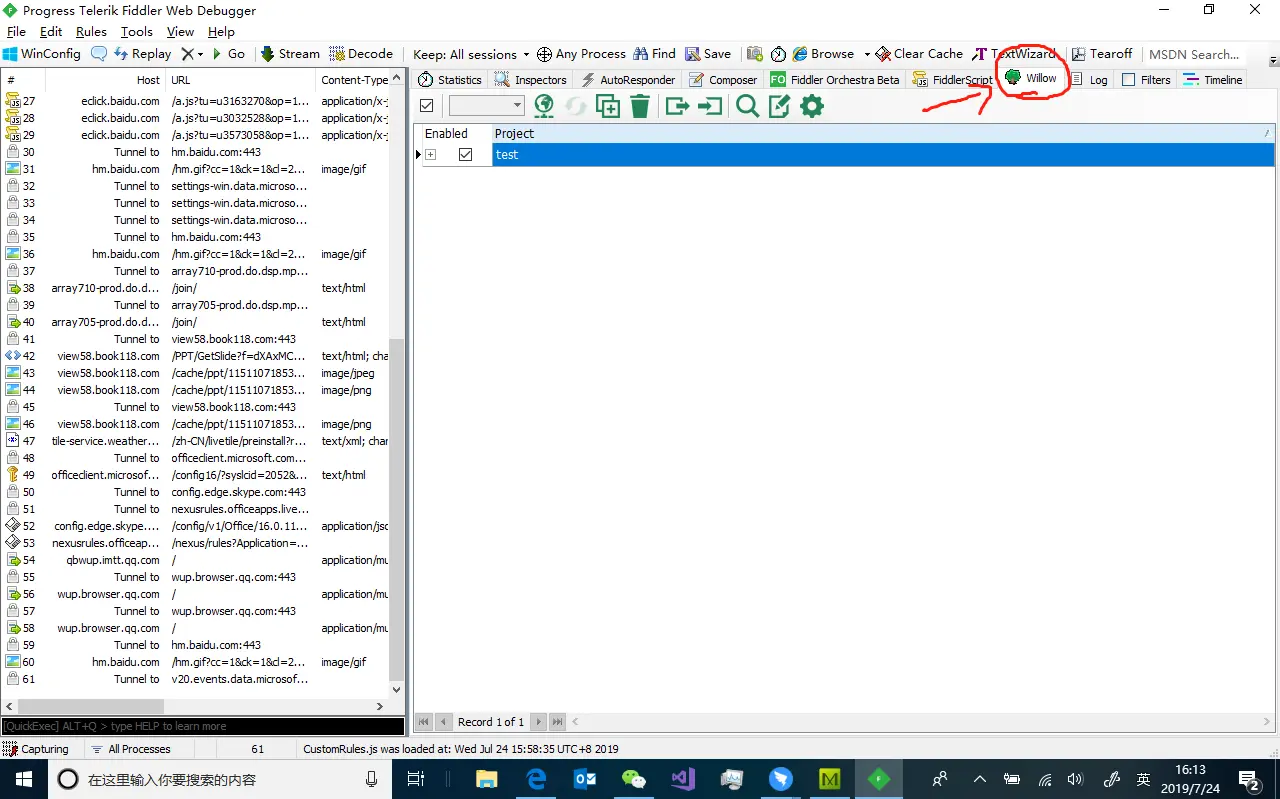The width and height of the screenshot is (1280, 799).
Task: Go to the next record in navigator
Action: 539,722
